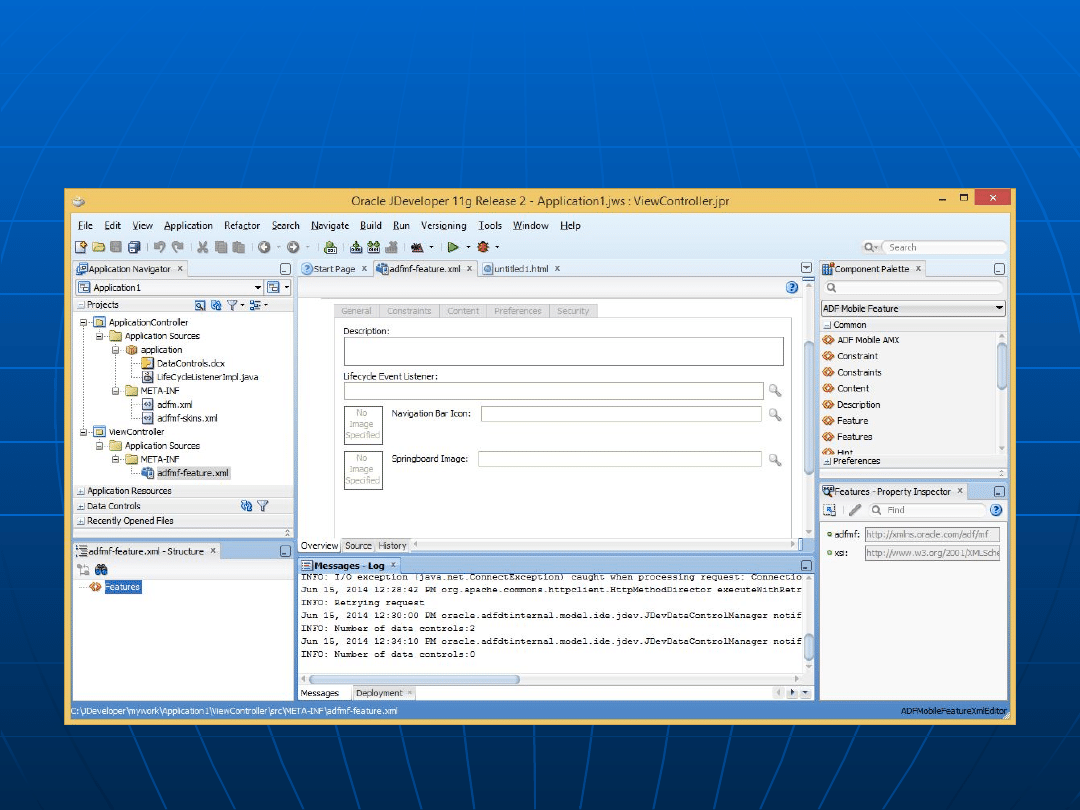Click the green Run arrow icon

[x=453, y=247]
